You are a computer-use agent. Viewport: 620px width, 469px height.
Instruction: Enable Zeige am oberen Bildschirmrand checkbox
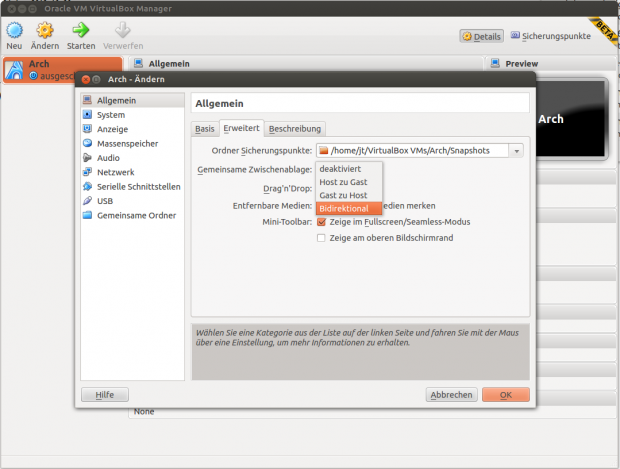(x=322, y=238)
